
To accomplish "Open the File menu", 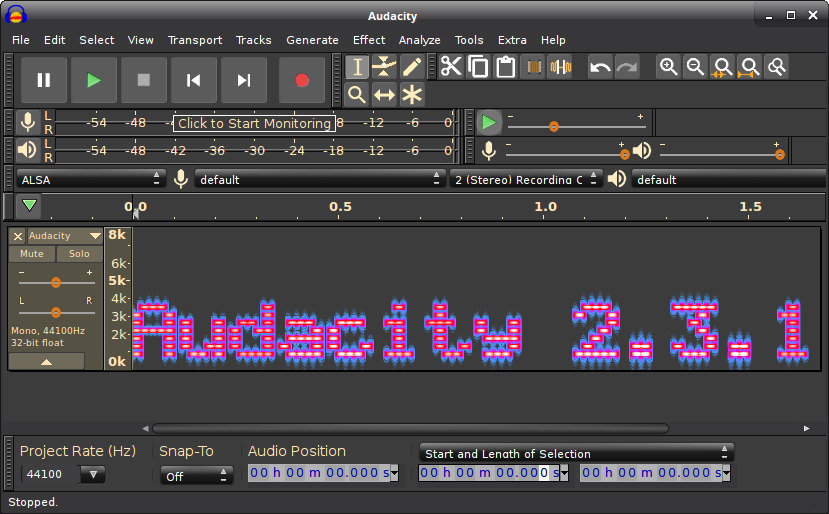I will pos(21,40).
